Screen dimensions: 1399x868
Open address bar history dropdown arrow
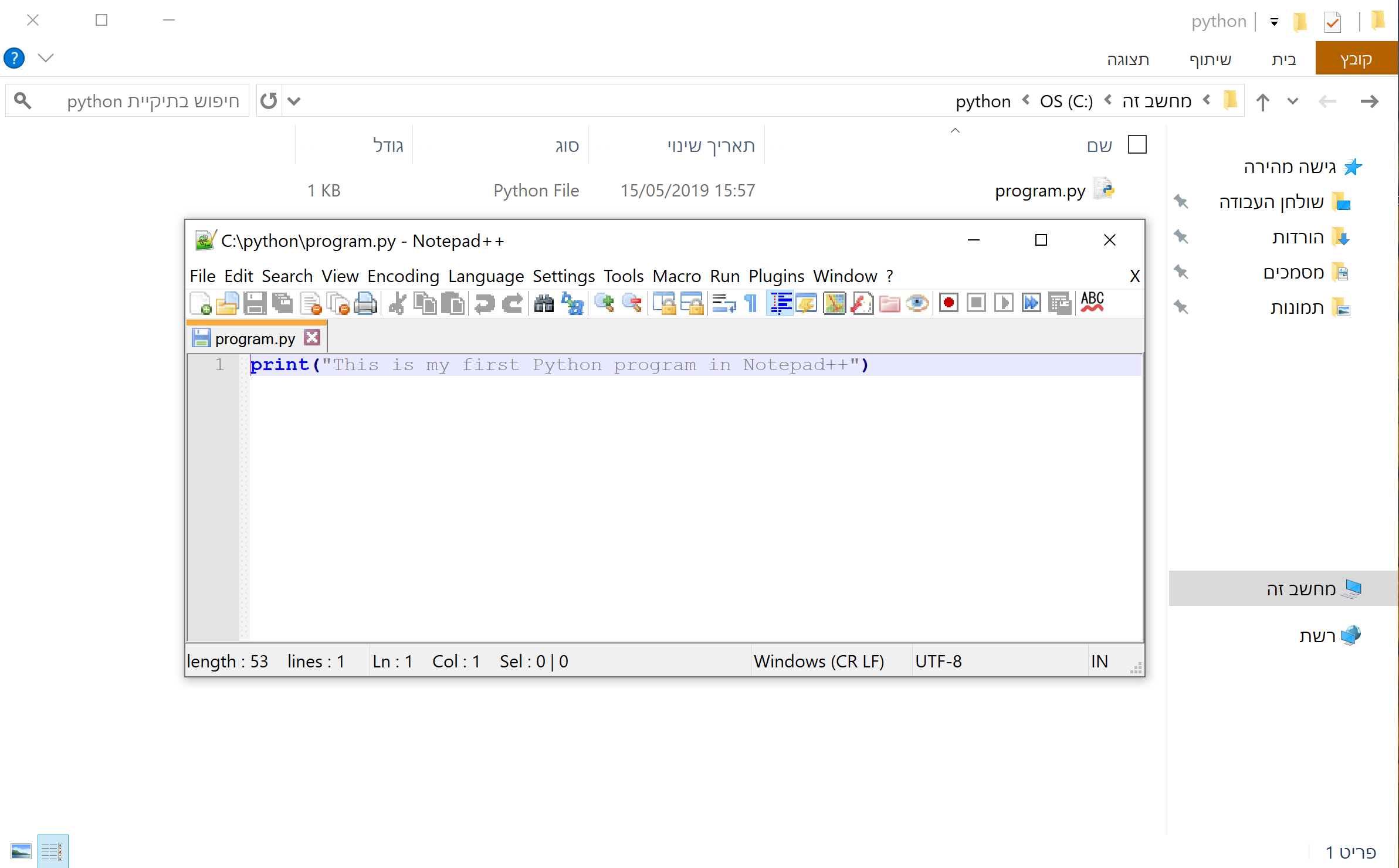point(294,101)
